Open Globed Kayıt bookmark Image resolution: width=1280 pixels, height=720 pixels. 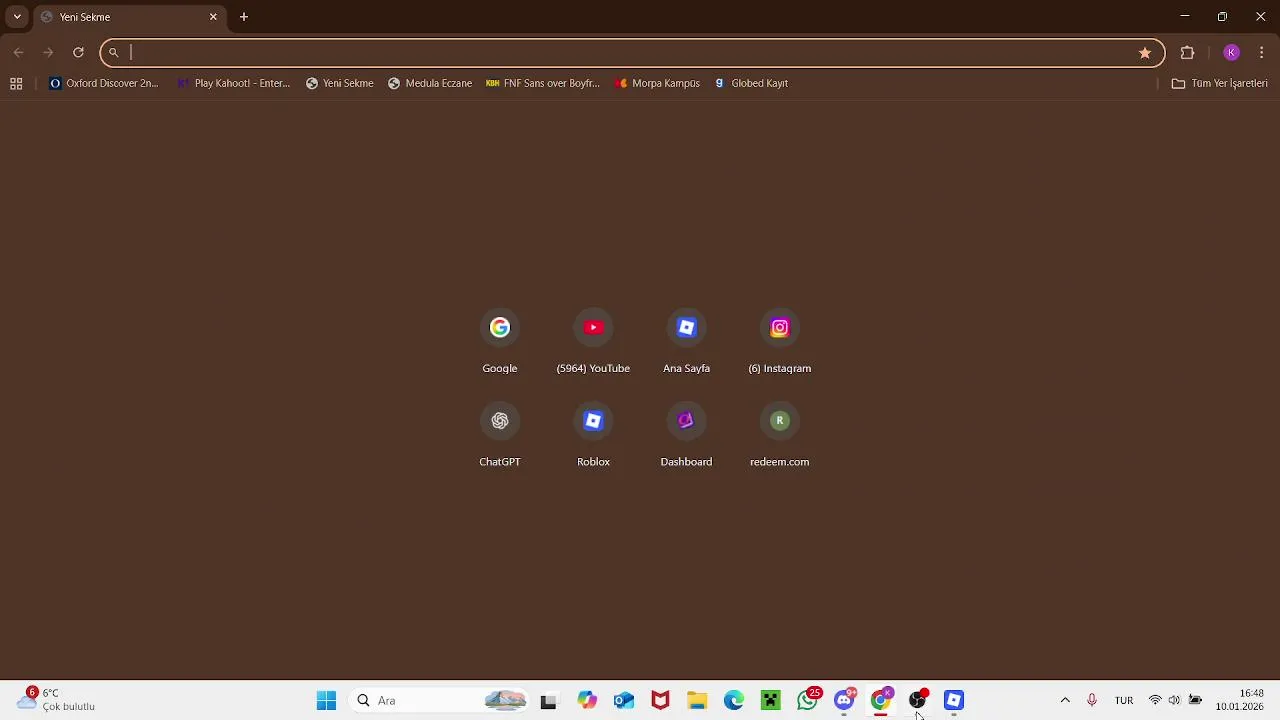pos(751,84)
